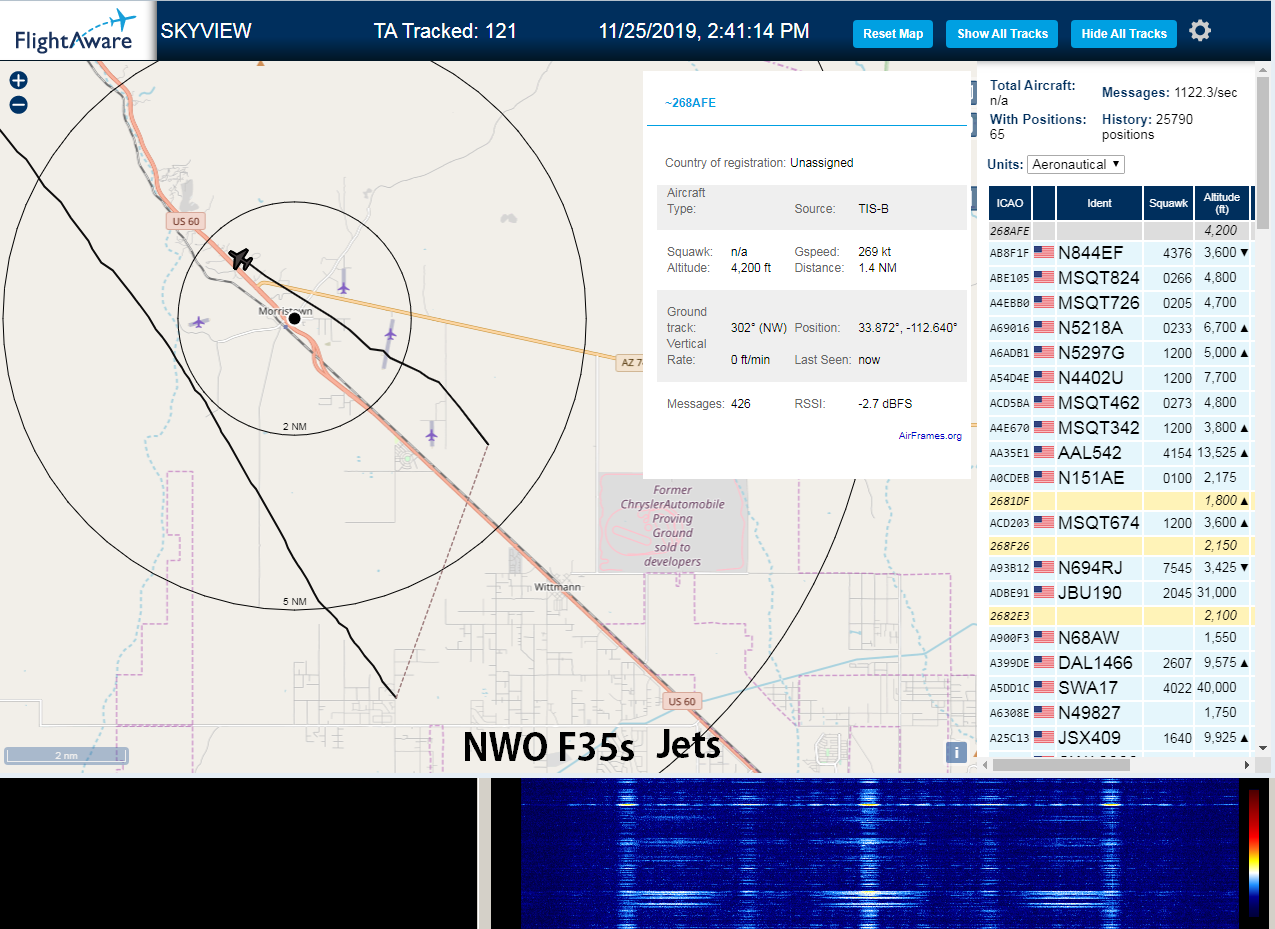
Task: Click the US flag in MSQT726 row
Action: point(1044,303)
